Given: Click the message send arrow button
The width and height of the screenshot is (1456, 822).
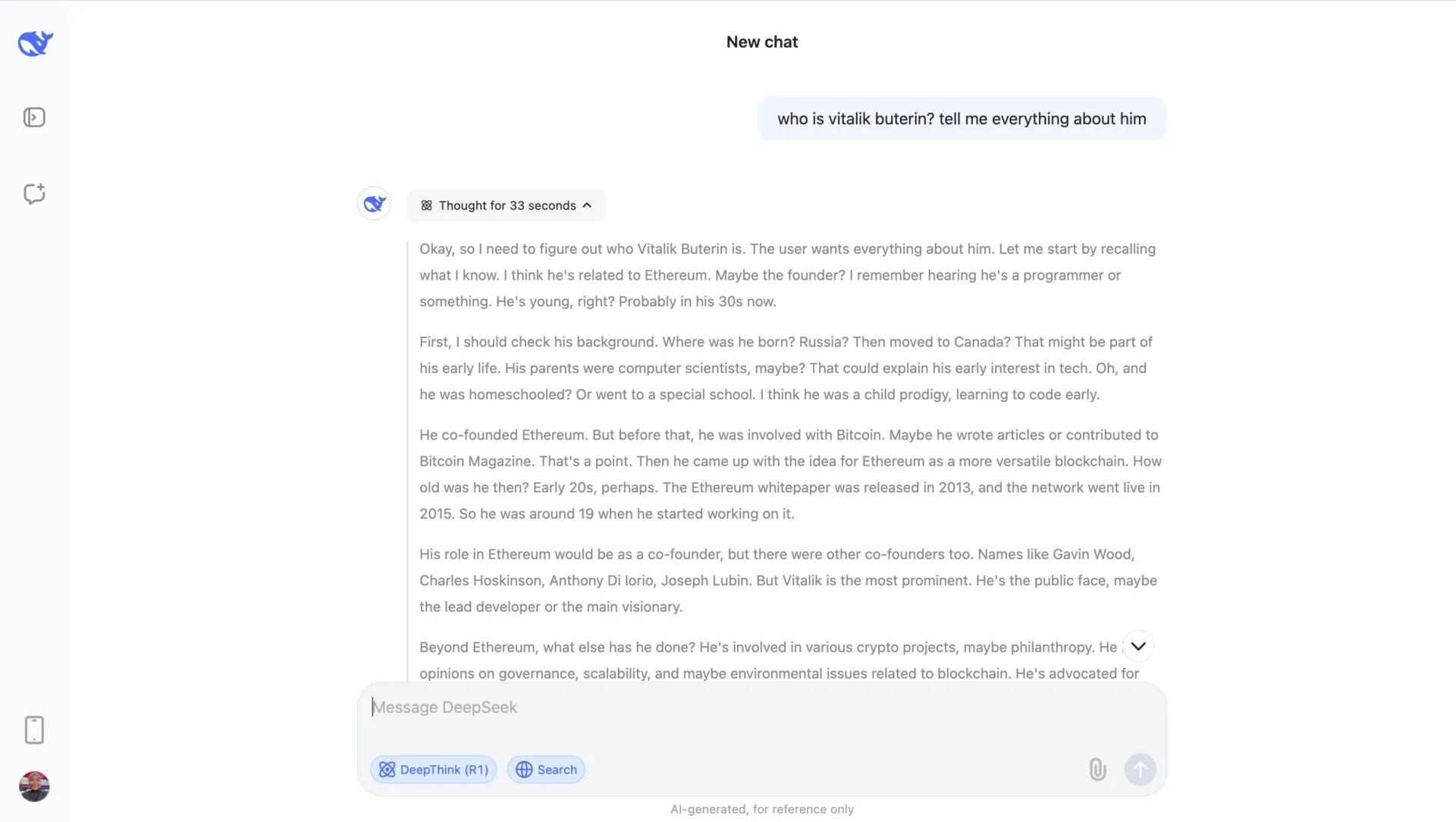Looking at the screenshot, I should point(1140,769).
